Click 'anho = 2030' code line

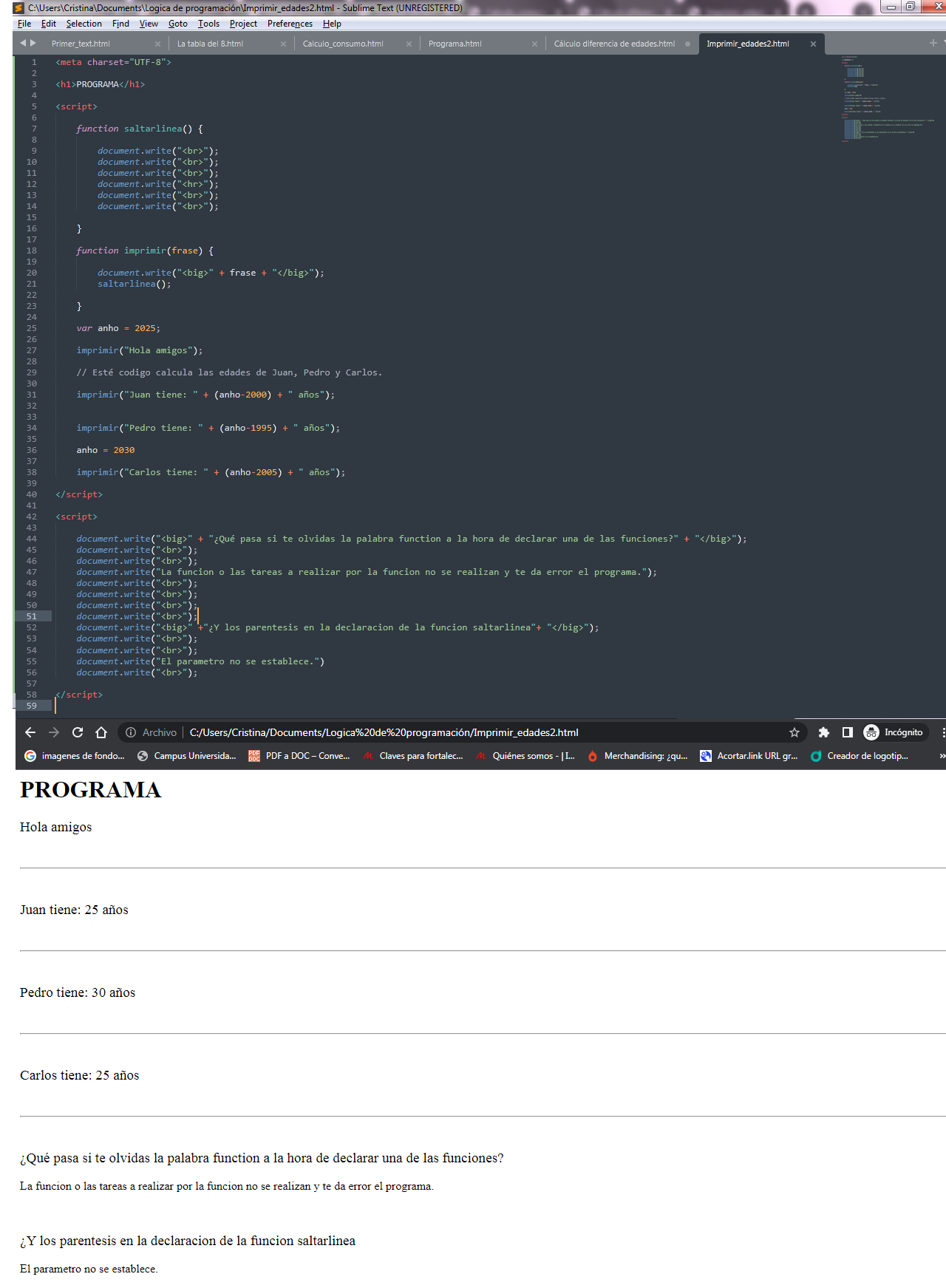(x=106, y=450)
